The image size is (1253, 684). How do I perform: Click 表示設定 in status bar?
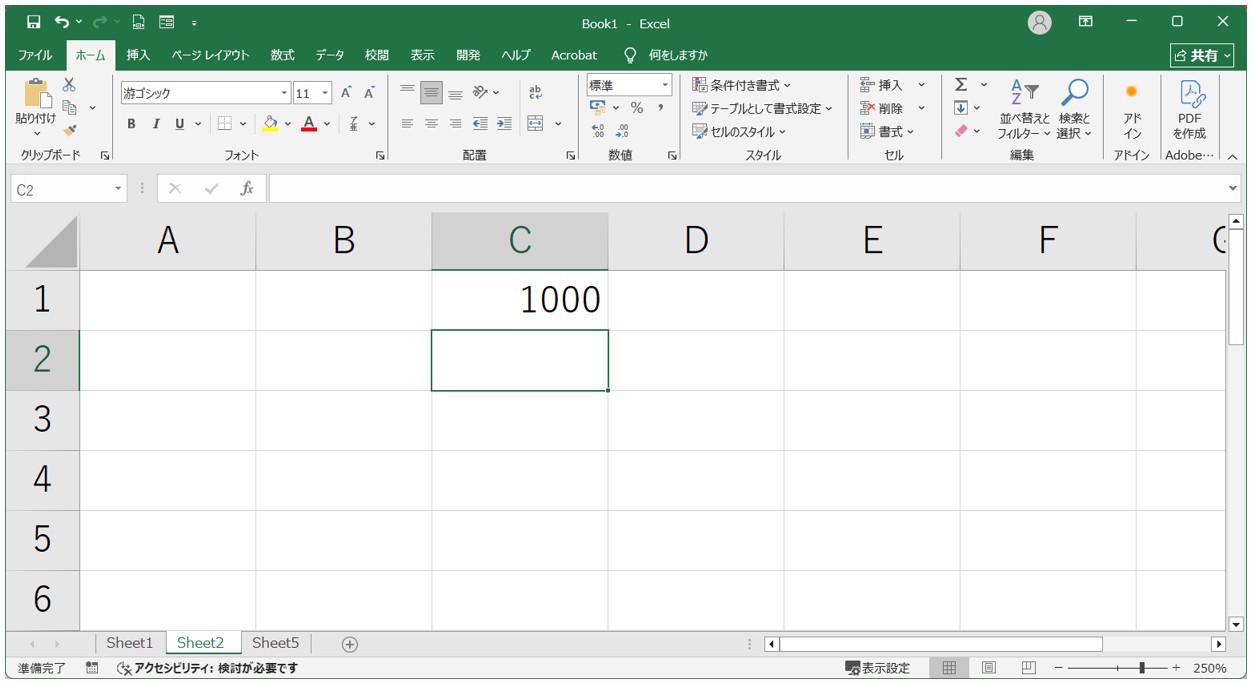click(878, 668)
